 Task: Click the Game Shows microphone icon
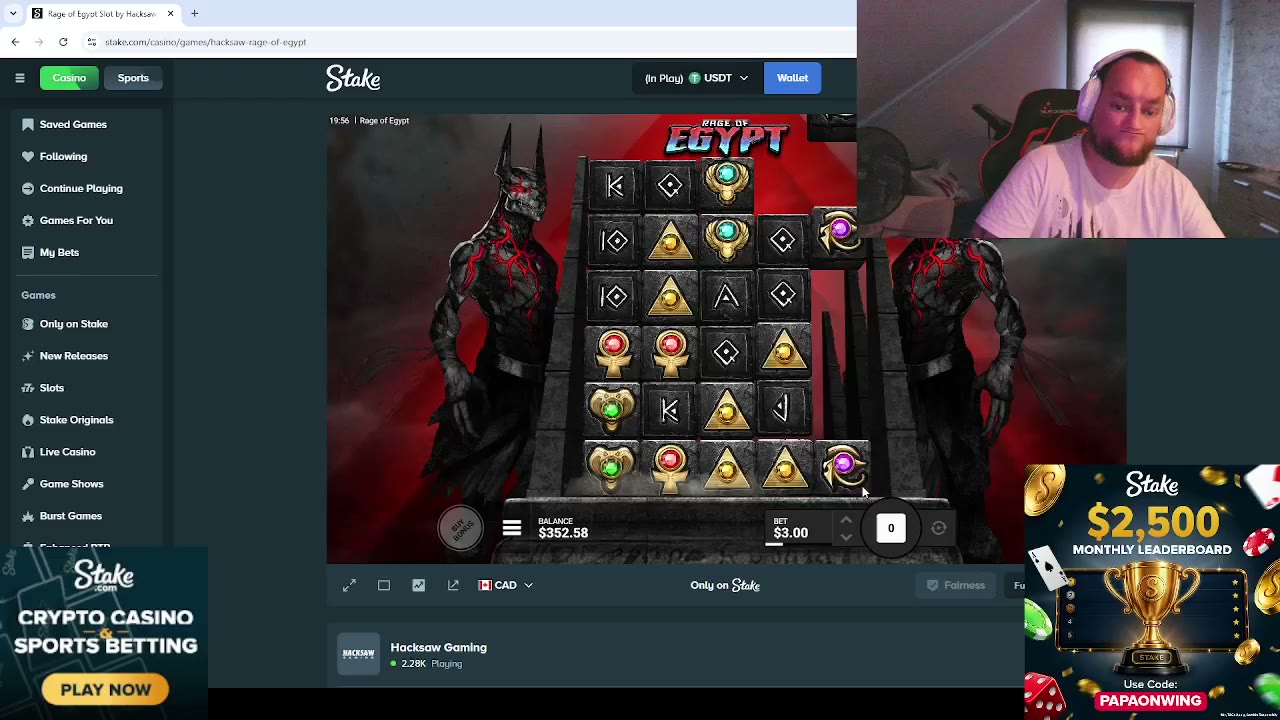(x=27, y=484)
